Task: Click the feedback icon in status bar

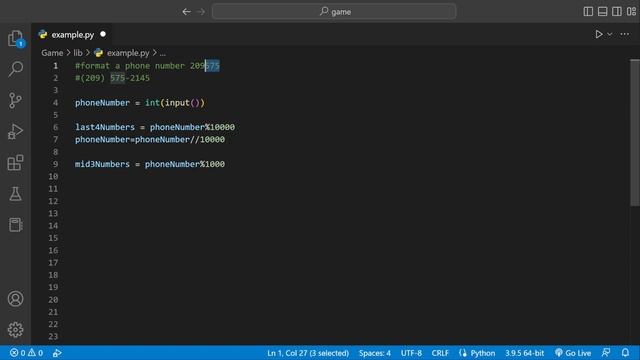Action: (x=606, y=353)
